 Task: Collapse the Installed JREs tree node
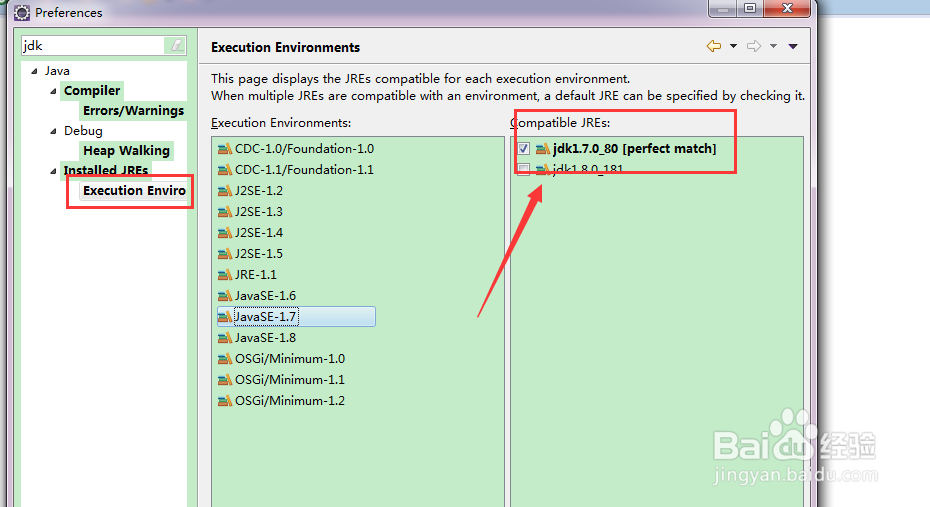[53, 171]
